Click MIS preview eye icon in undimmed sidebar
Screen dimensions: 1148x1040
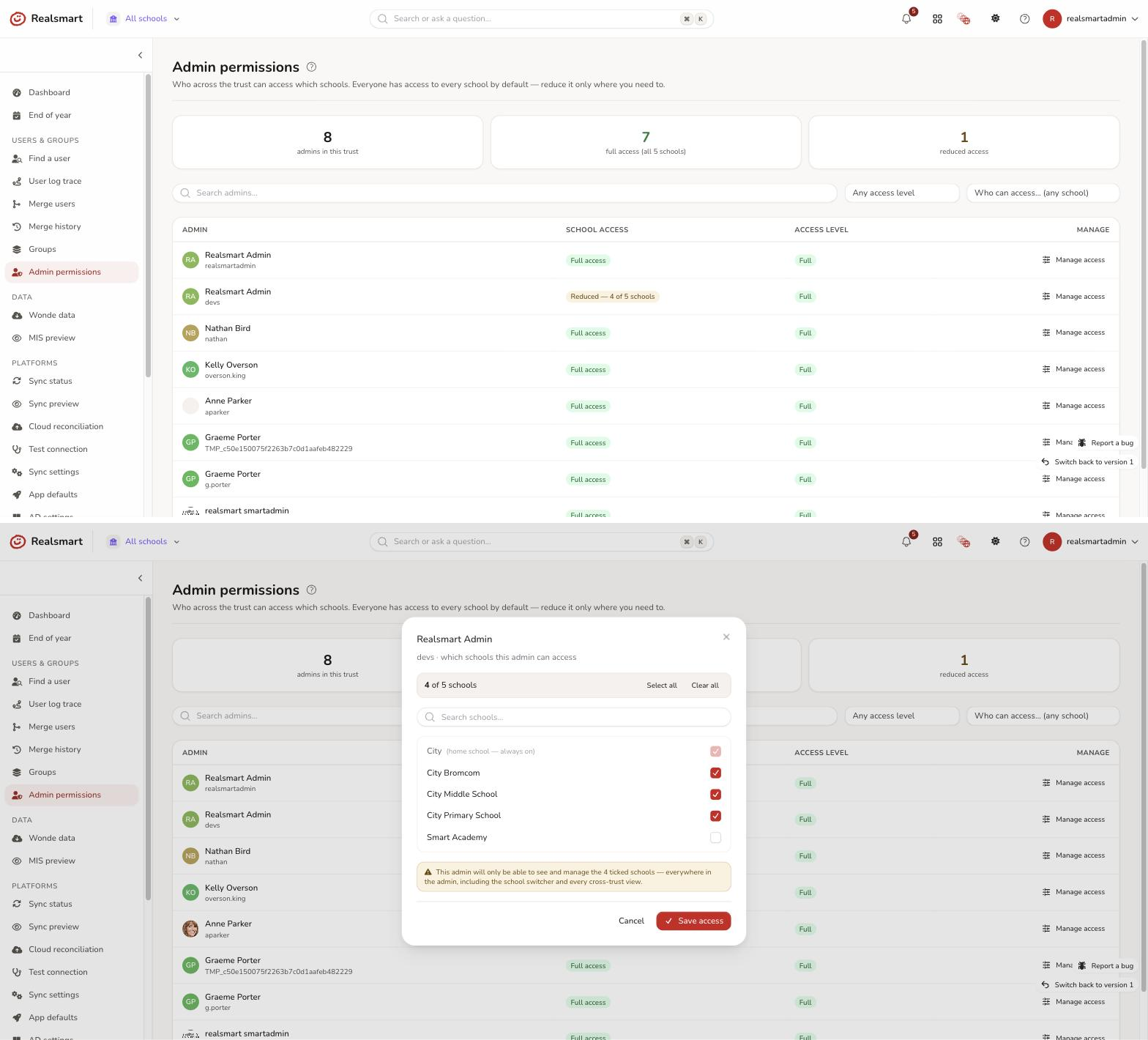click(17, 338)
